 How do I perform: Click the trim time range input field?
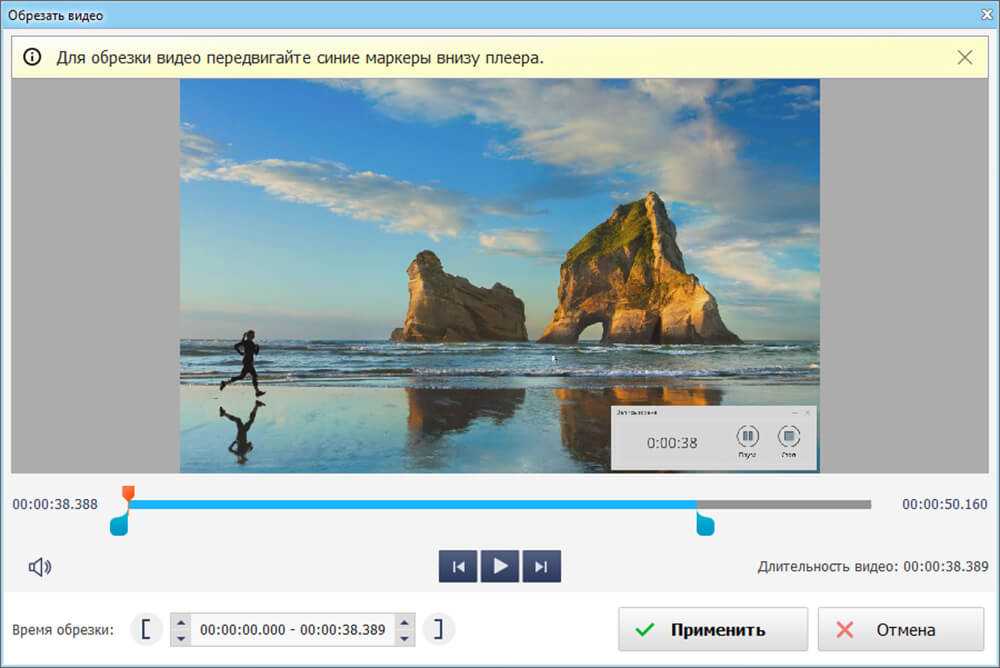(292, 630)
